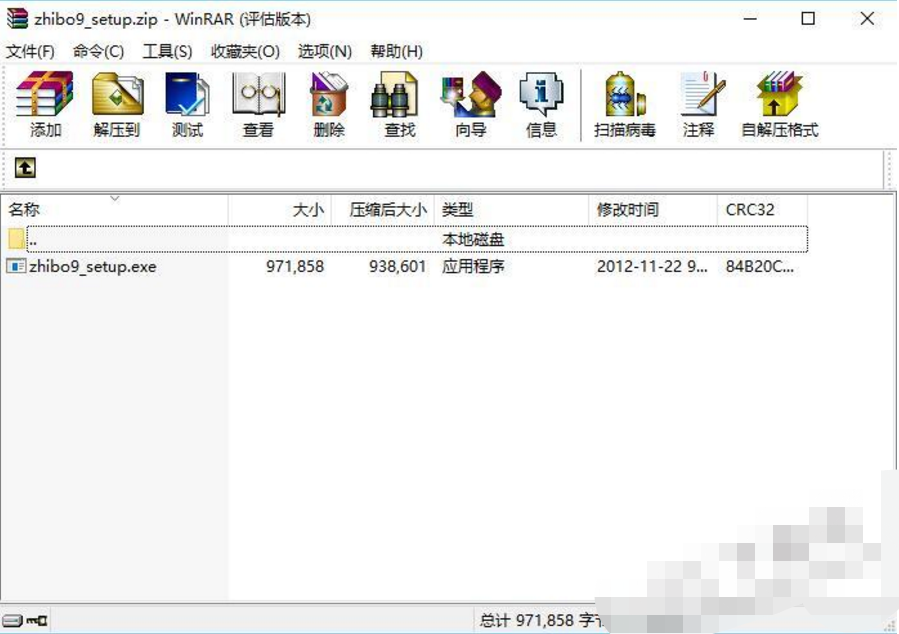Click the 938,601 packed size value
The image size is (899, 634).
[x=397, y=267]
